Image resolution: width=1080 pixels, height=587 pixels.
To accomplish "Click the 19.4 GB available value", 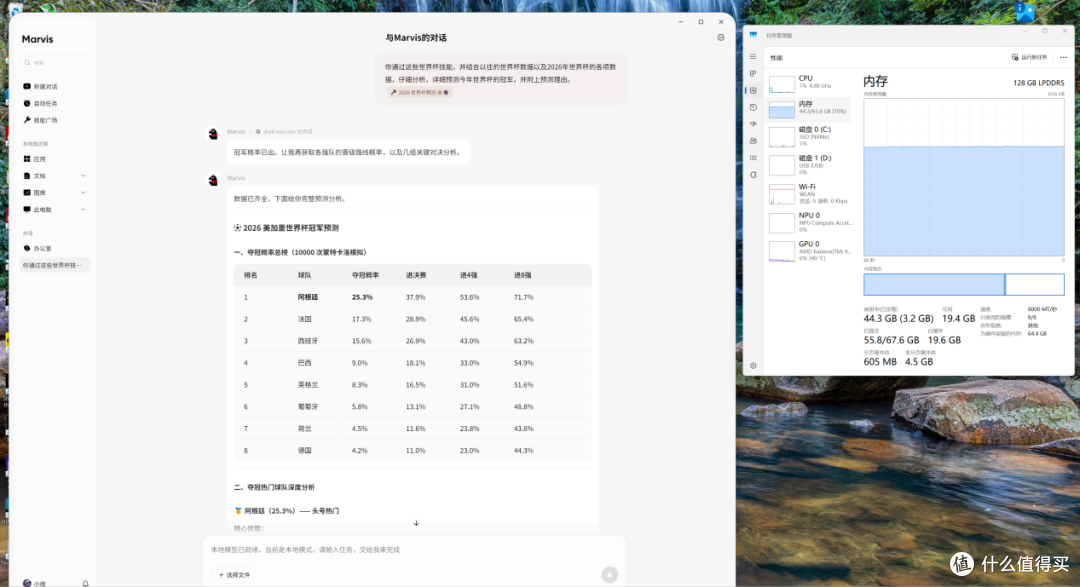I will tap(958, 318).
